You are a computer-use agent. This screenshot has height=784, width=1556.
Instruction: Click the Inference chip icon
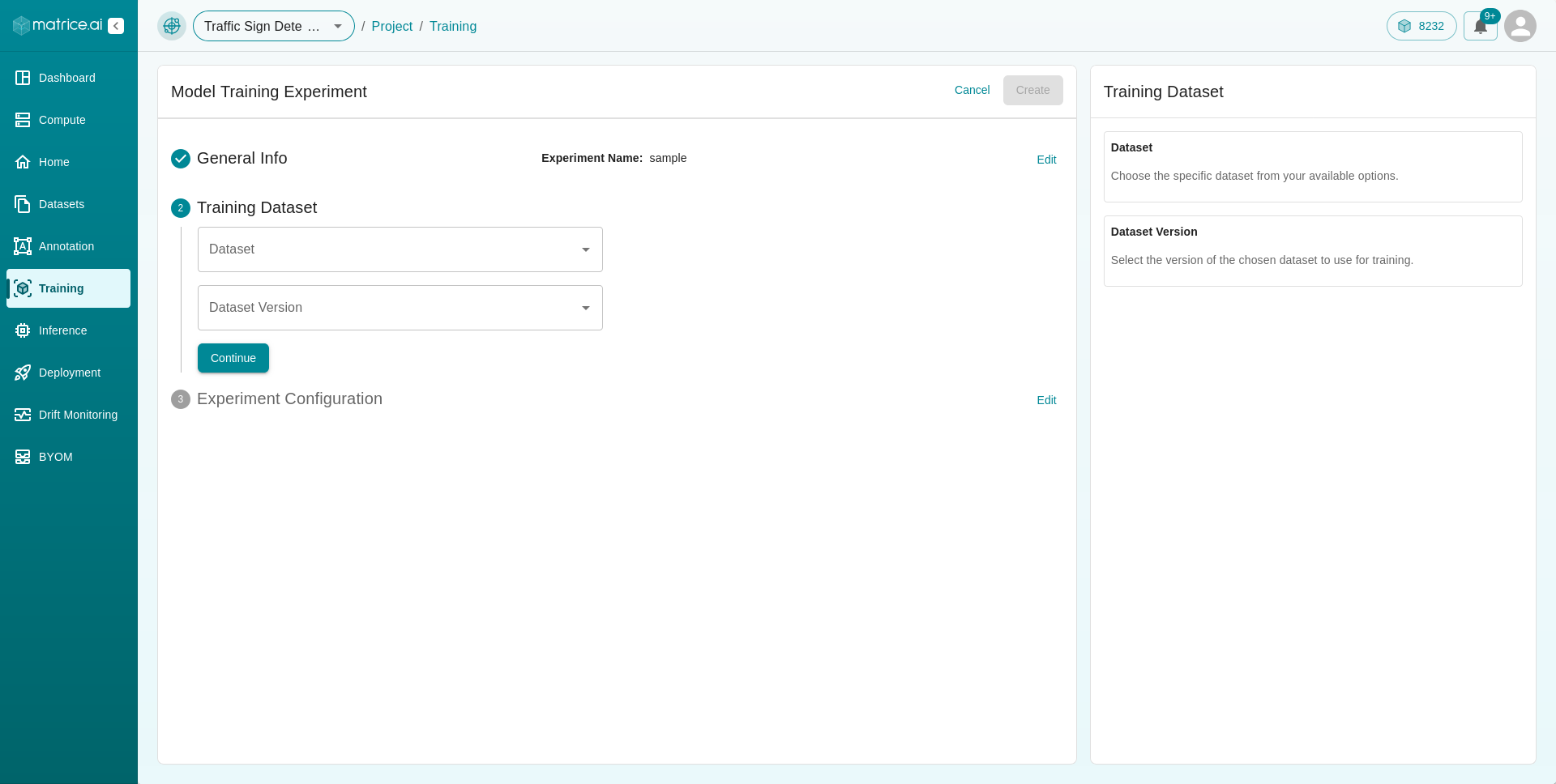23,330
